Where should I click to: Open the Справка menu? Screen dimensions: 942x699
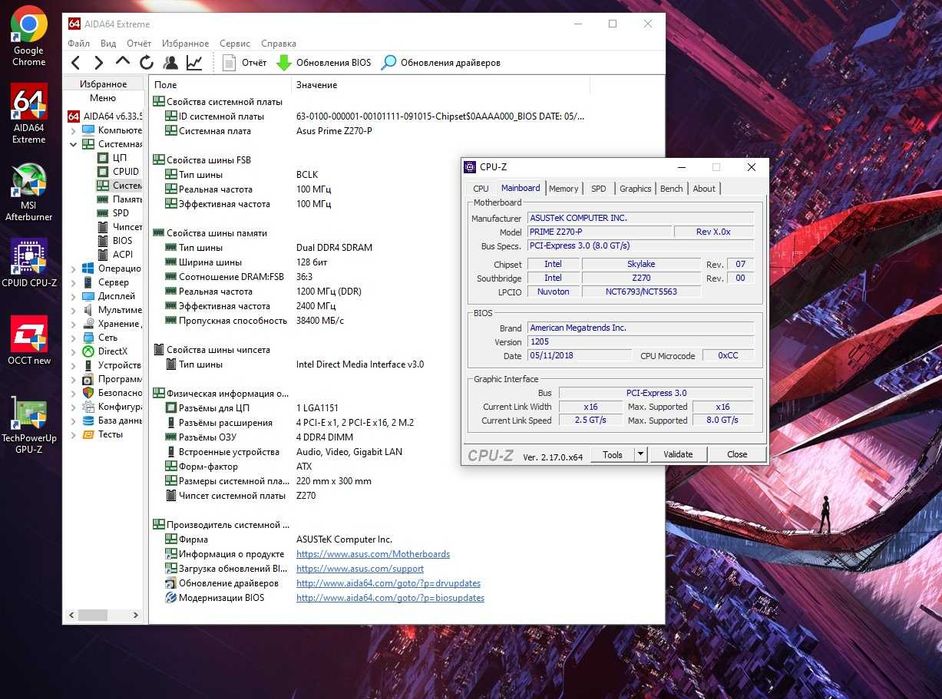click(278, 43)
